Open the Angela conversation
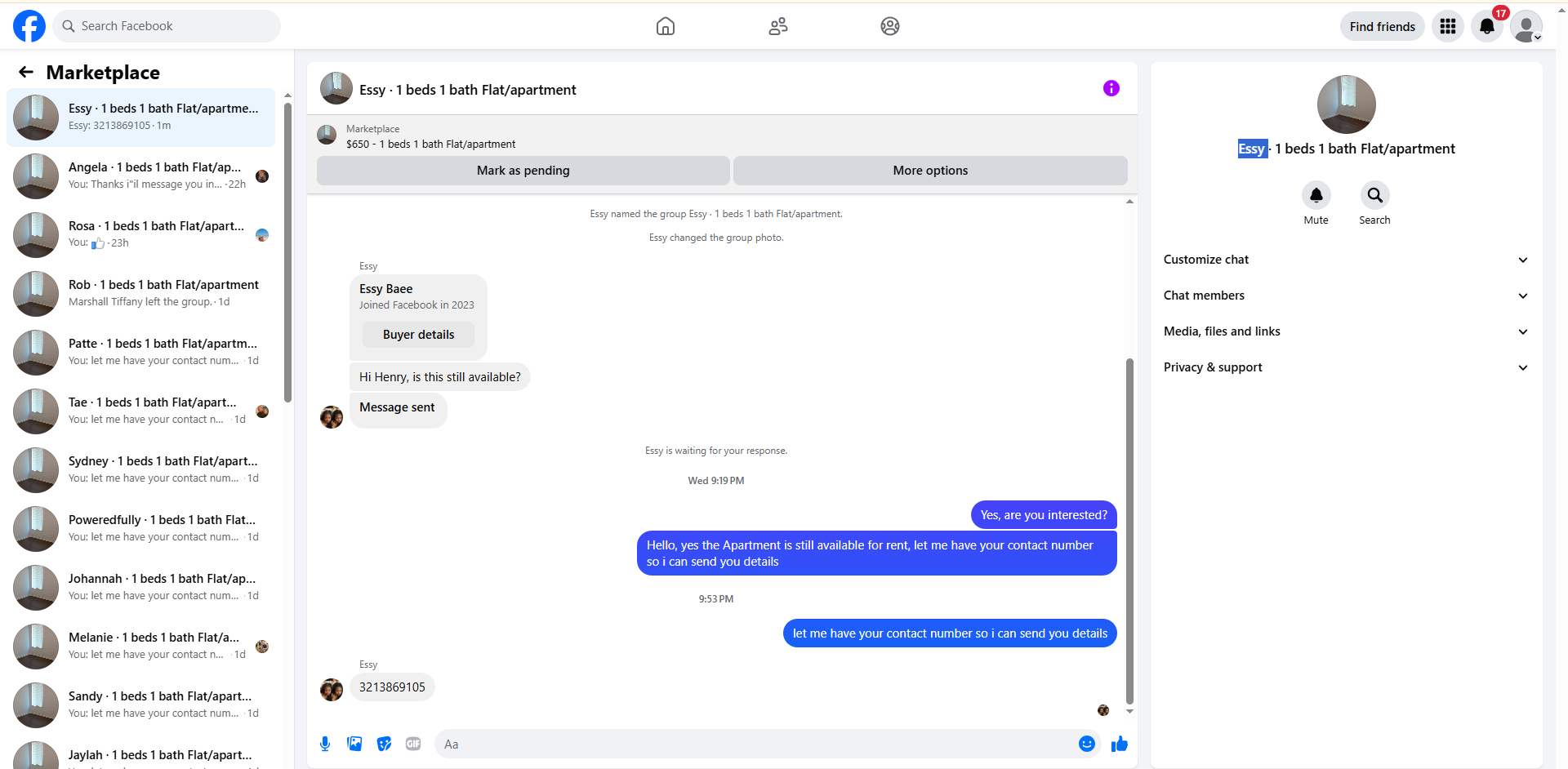Screen dimensions: 1568x769 (140, 176)
